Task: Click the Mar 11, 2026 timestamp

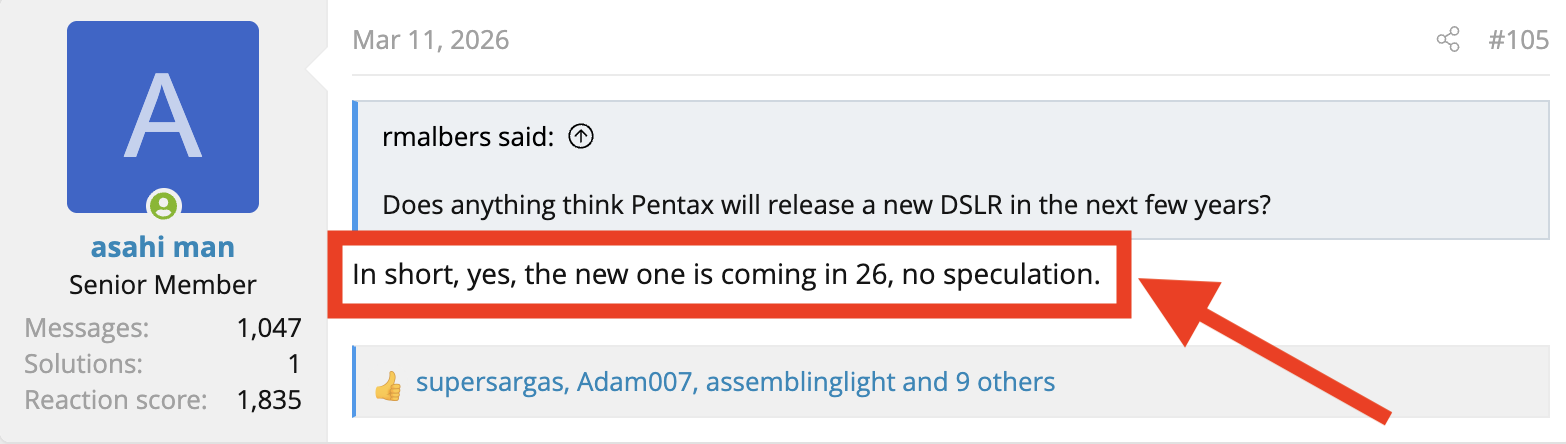Action: (x=430, y=40)
